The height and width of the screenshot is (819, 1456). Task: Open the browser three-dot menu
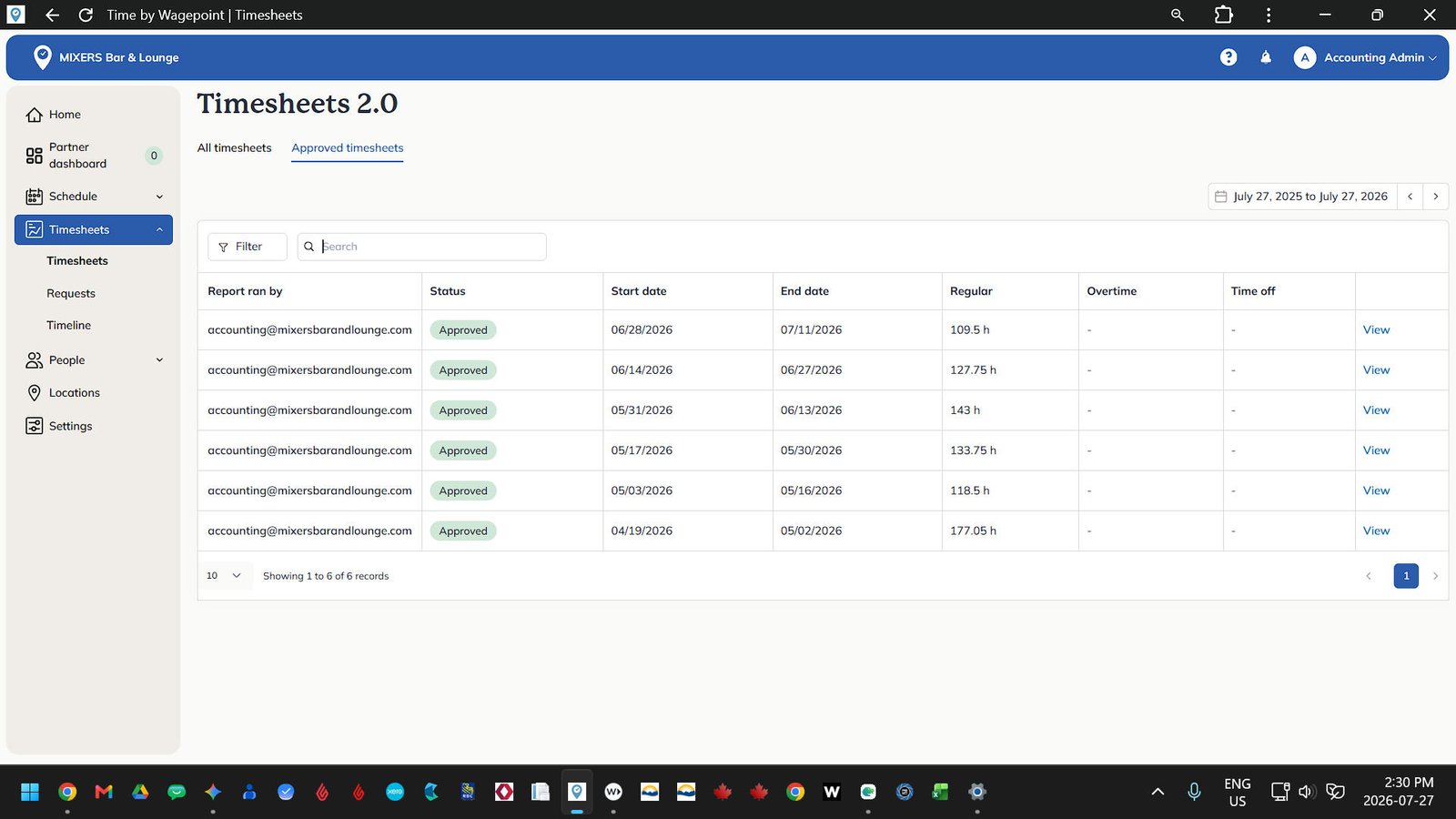pos(1269,15)
